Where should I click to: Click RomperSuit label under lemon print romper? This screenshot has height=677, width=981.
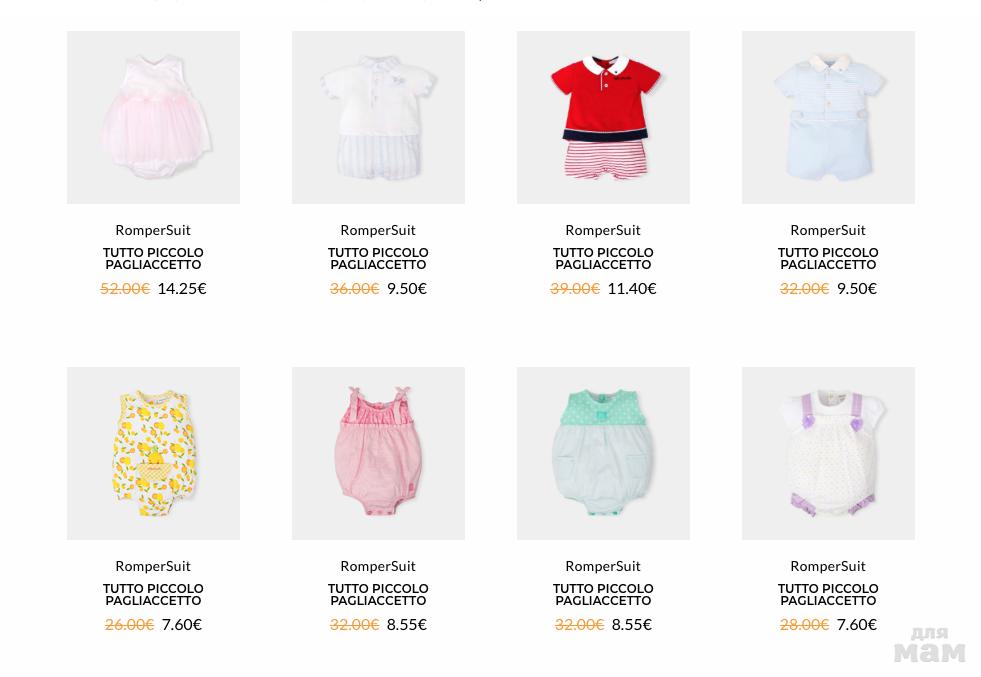pos(153,566)
